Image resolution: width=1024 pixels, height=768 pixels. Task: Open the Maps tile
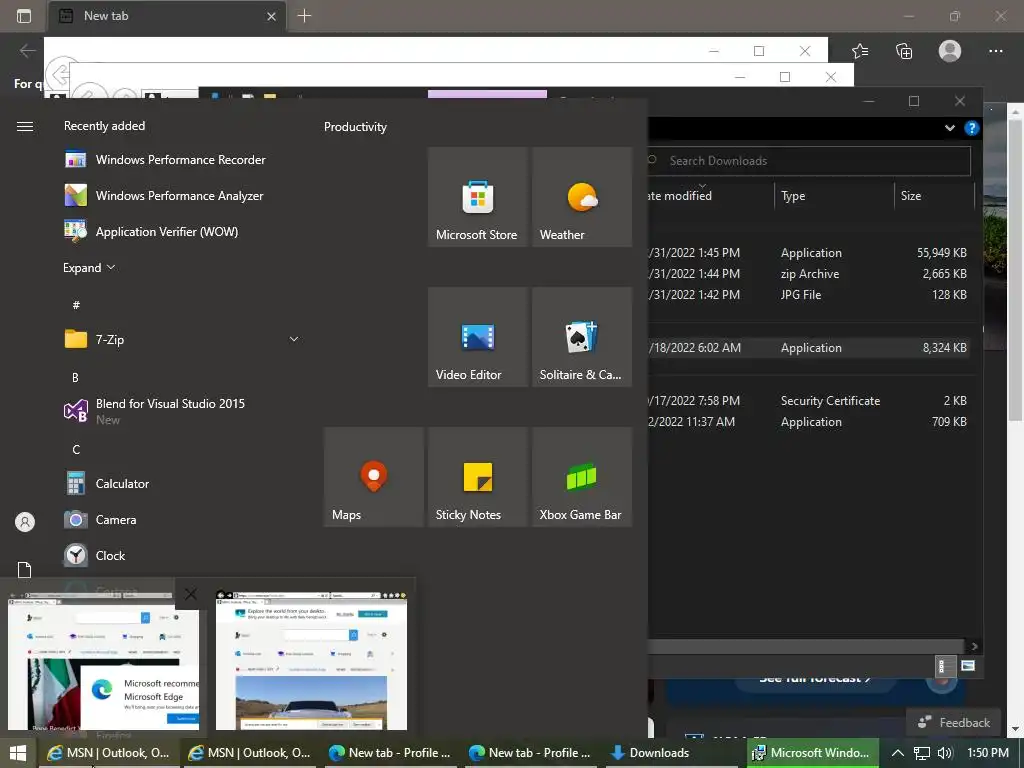point(374,477)
